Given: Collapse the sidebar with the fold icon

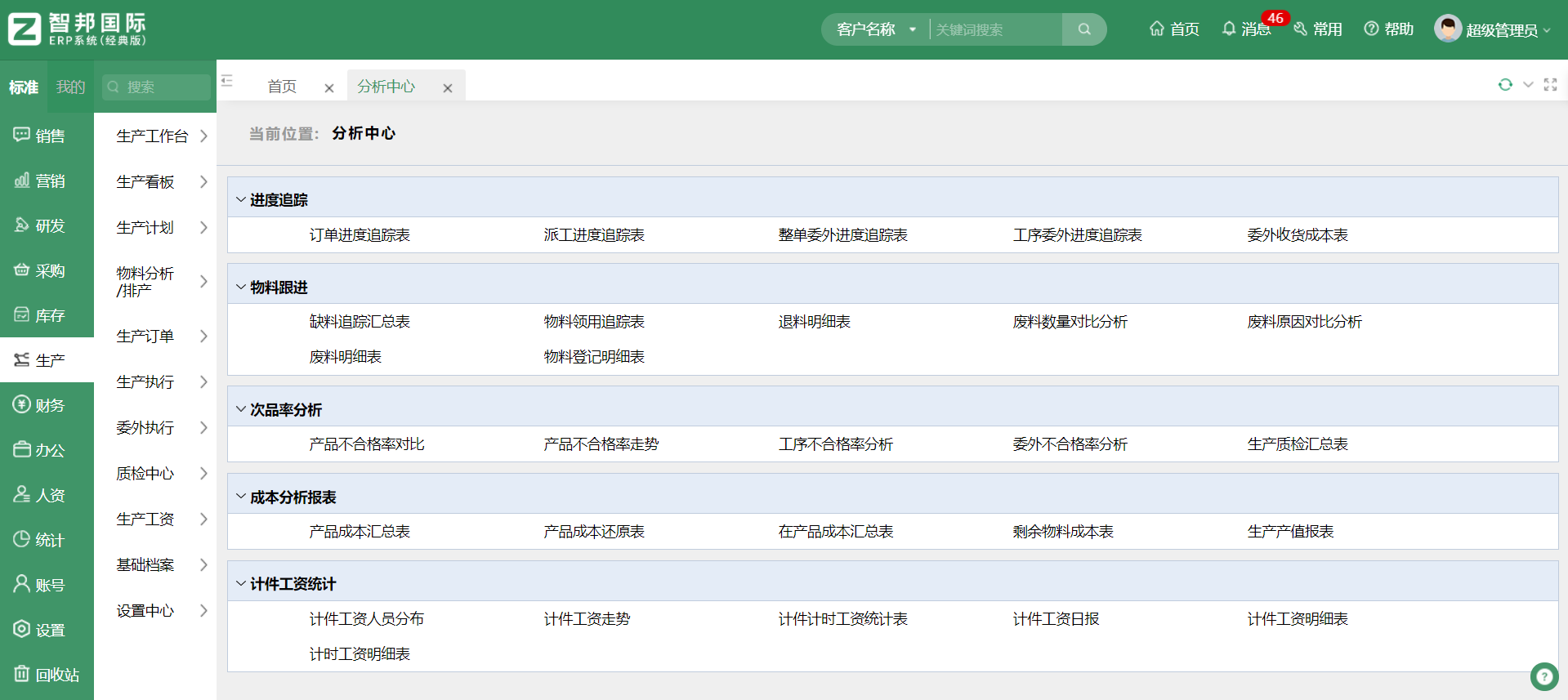Looking at the screenshot, I should click(227, 81).
